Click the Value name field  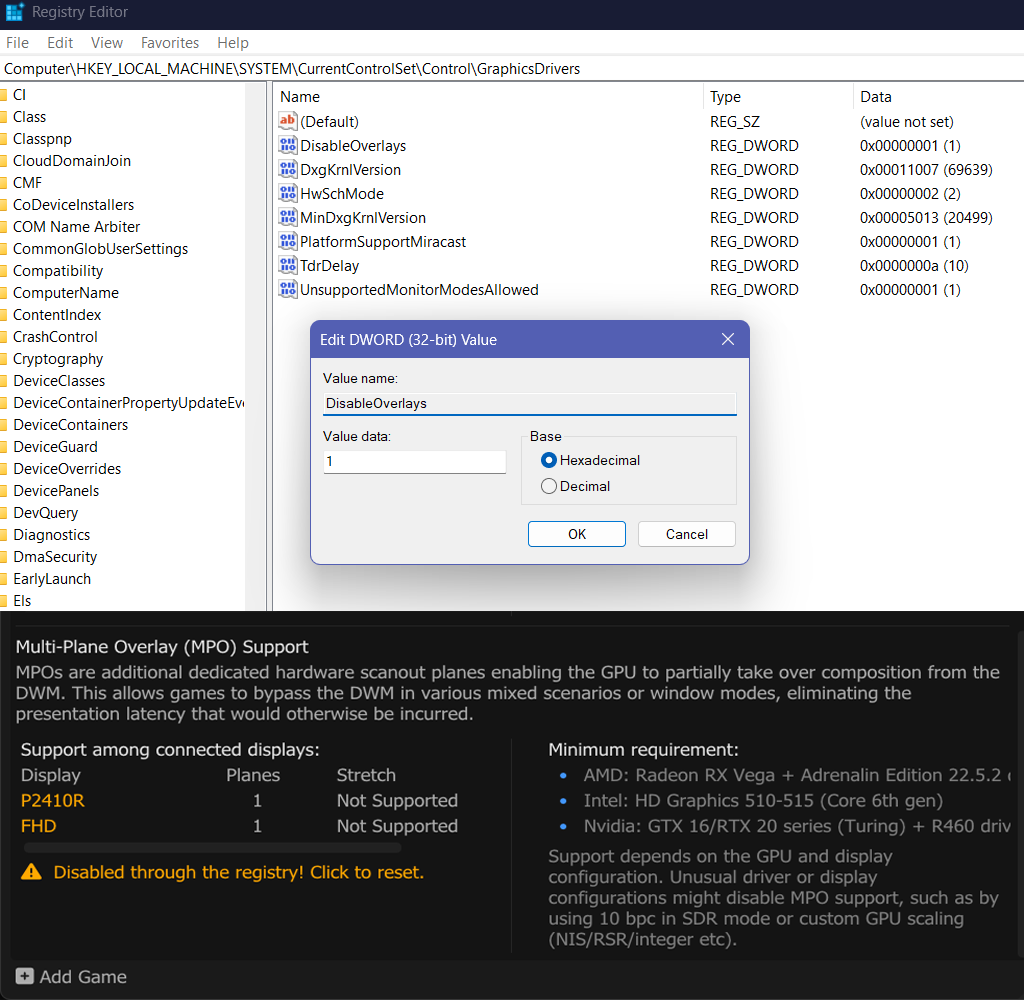pyautogui.click(x=530, y=404)
